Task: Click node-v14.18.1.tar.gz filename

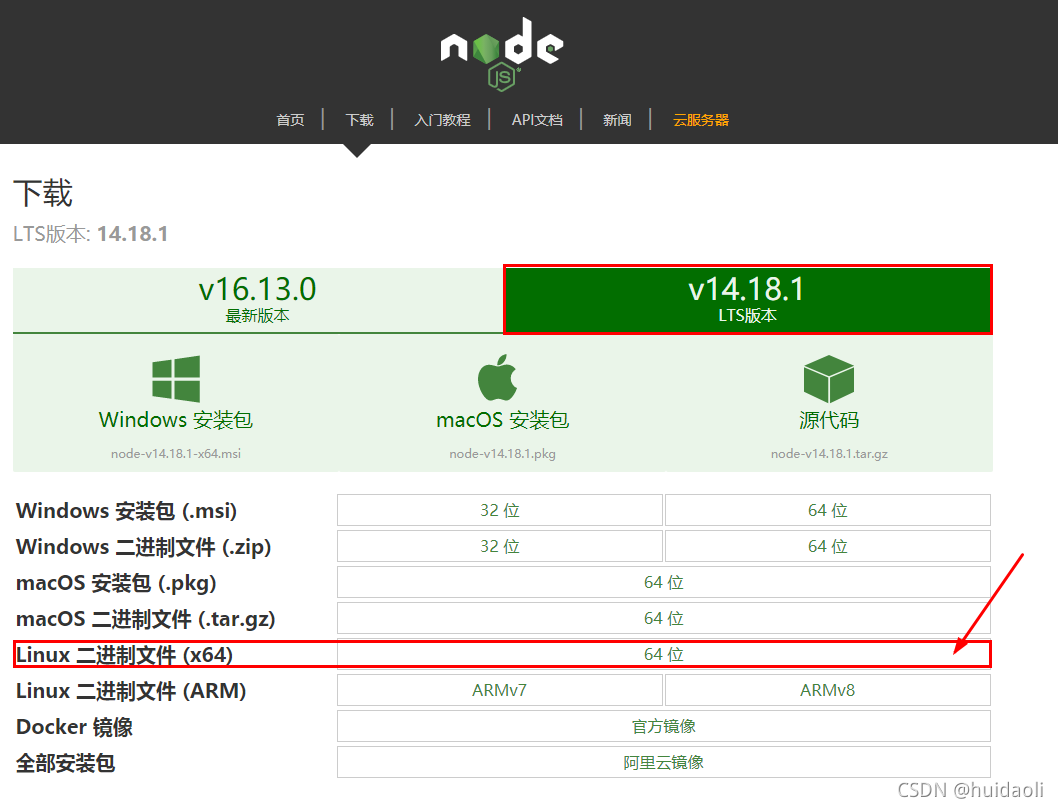Action: [829, 454]
